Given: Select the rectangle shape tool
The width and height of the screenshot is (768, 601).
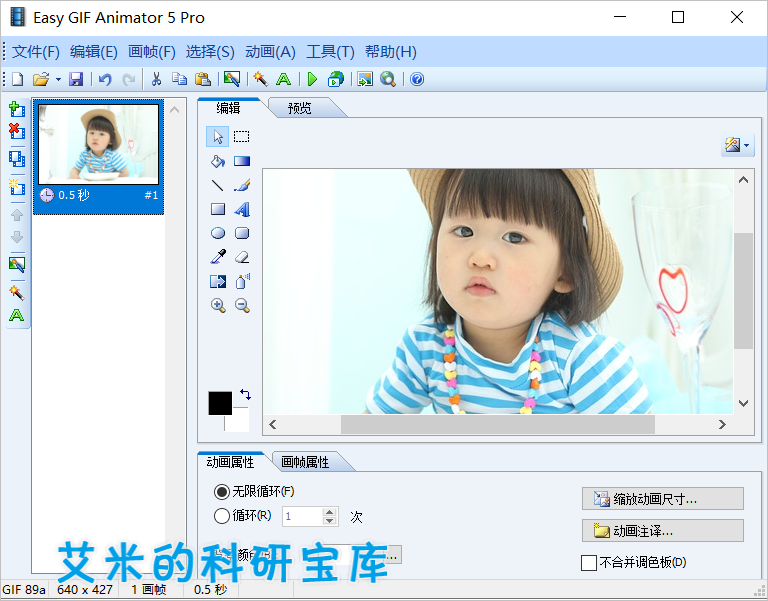Looking at the screenshot, I should (217, 210).
